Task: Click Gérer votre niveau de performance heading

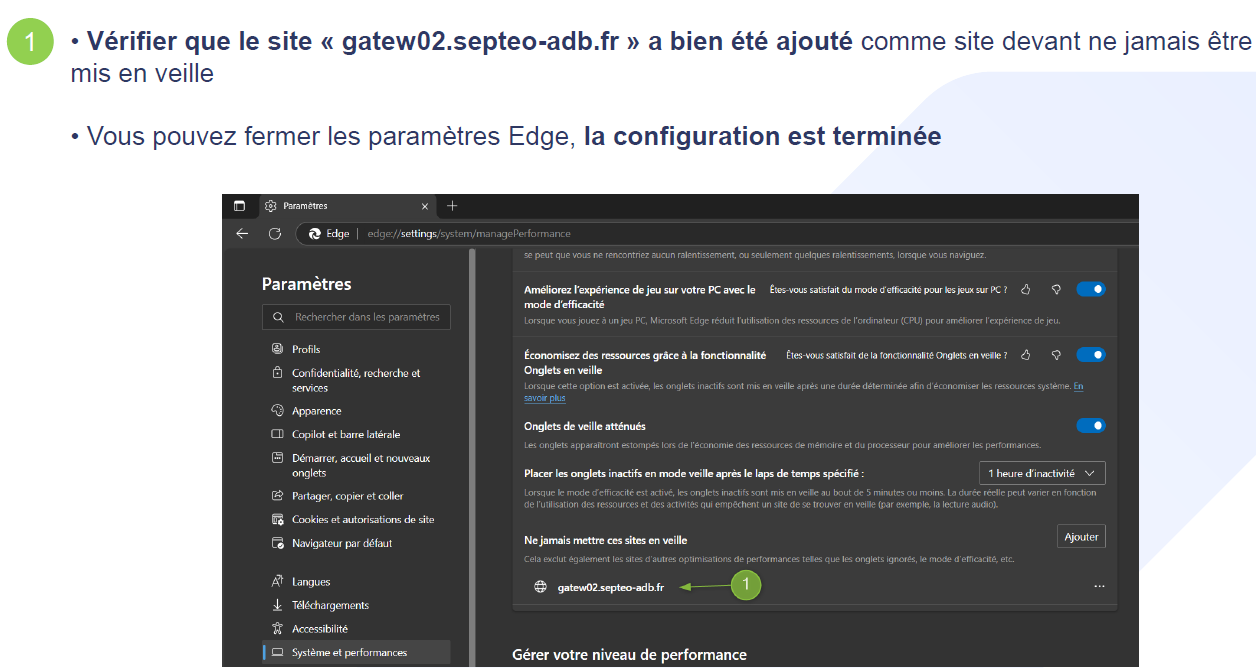Action: 629,655
